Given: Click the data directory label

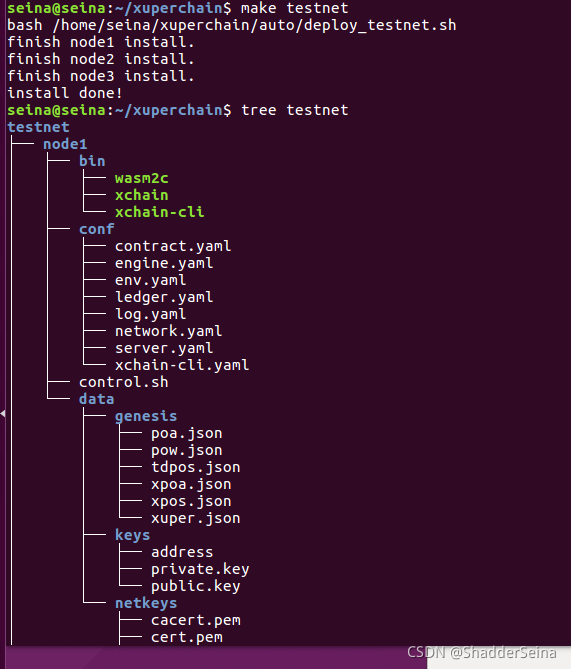Looking at the screenshot, I should click(96, 399).
